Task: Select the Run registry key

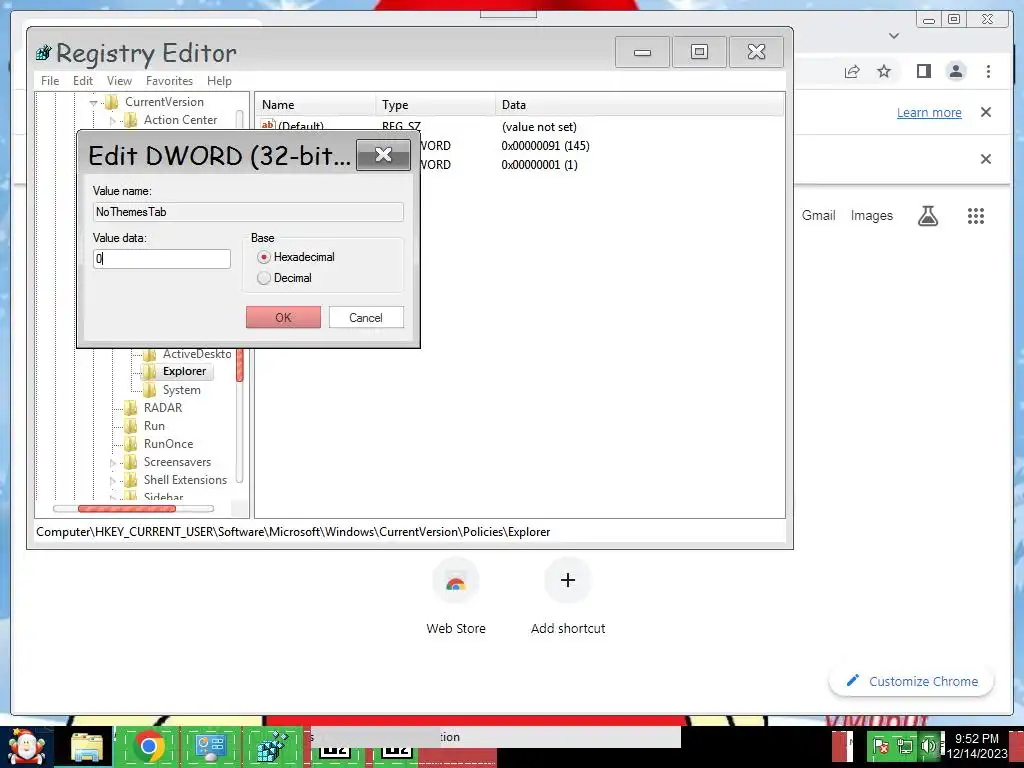Action: (x=154, y=426)
